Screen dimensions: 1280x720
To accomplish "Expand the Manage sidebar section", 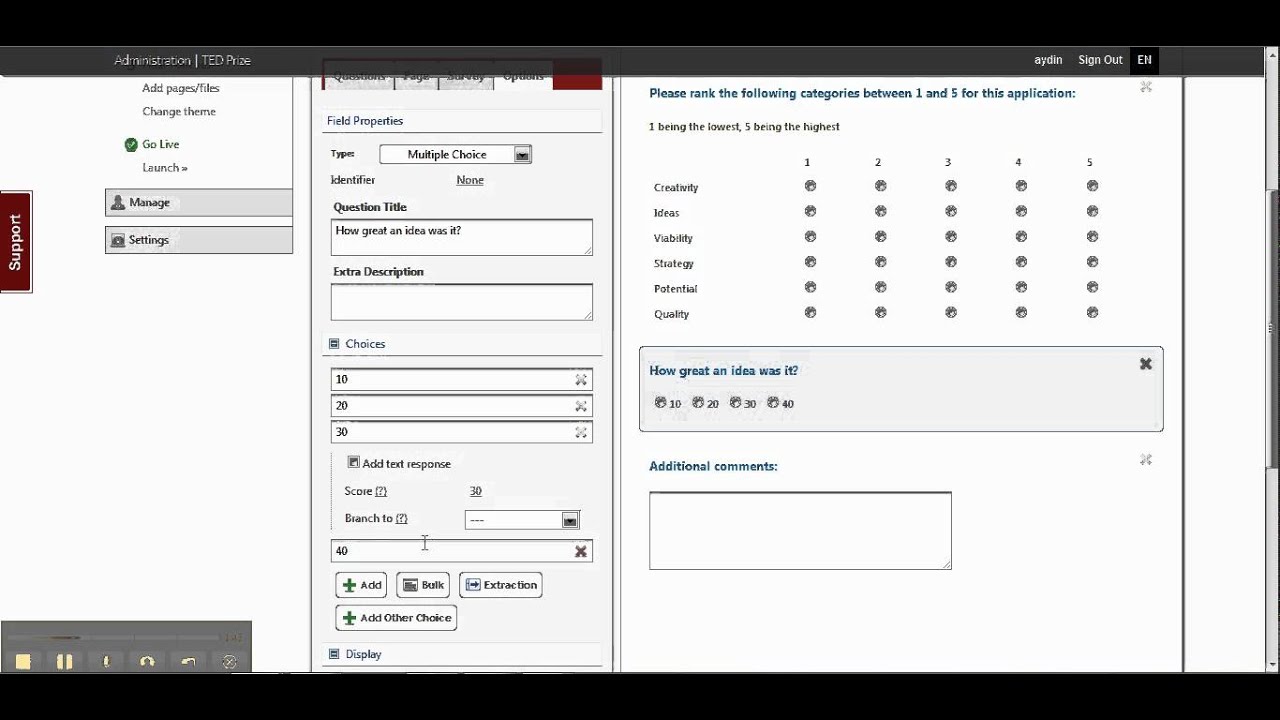I will click(x=199, y=202).
